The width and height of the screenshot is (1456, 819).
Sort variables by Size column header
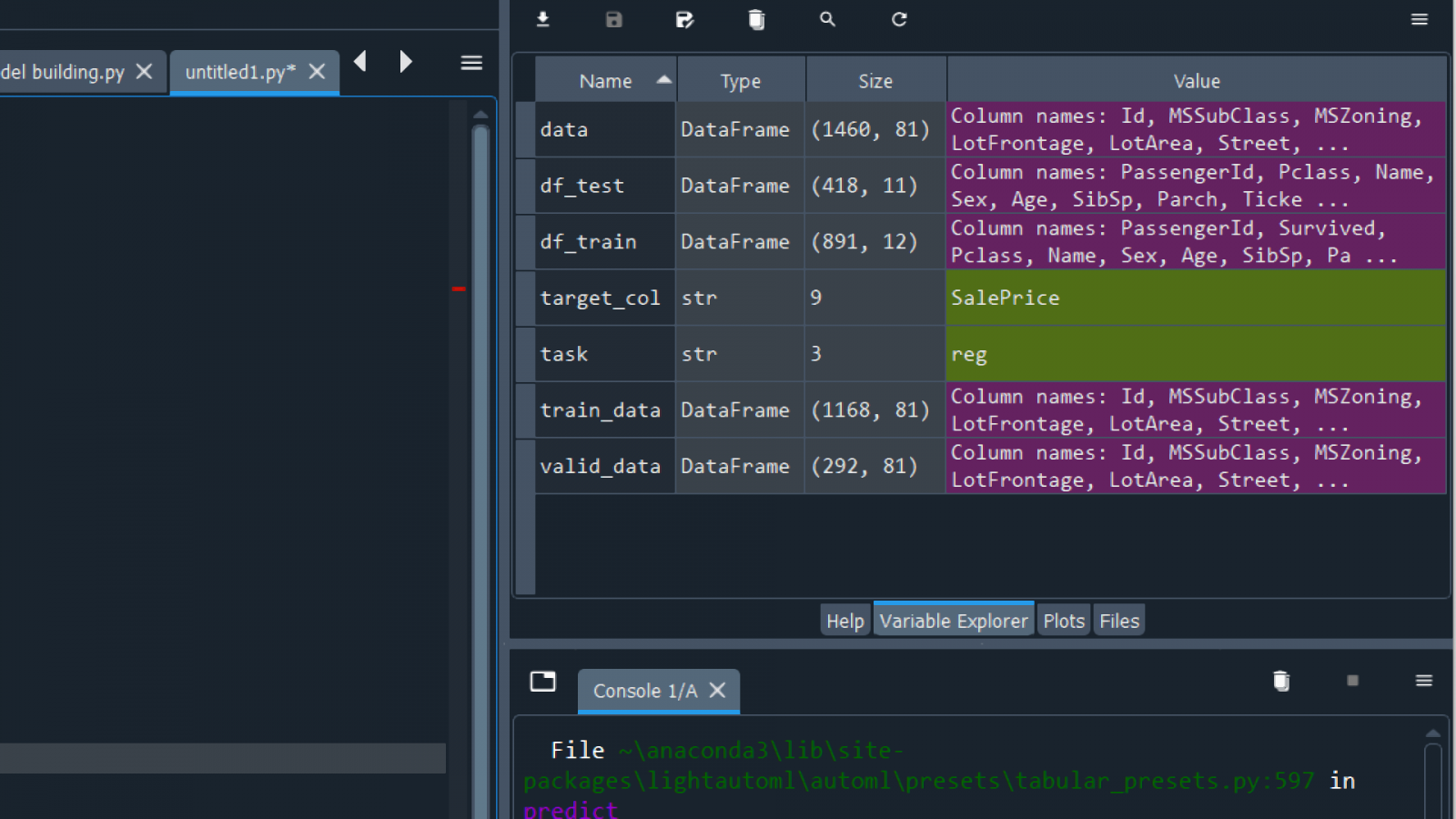[x=875, y=81]
